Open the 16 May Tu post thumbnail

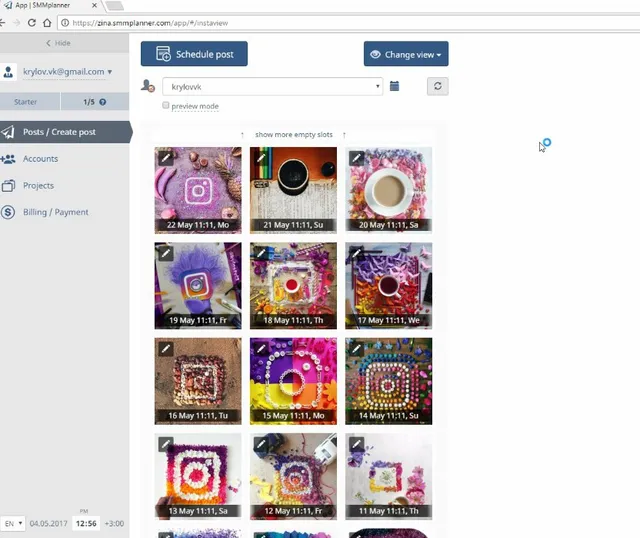(x=198, y=381)
